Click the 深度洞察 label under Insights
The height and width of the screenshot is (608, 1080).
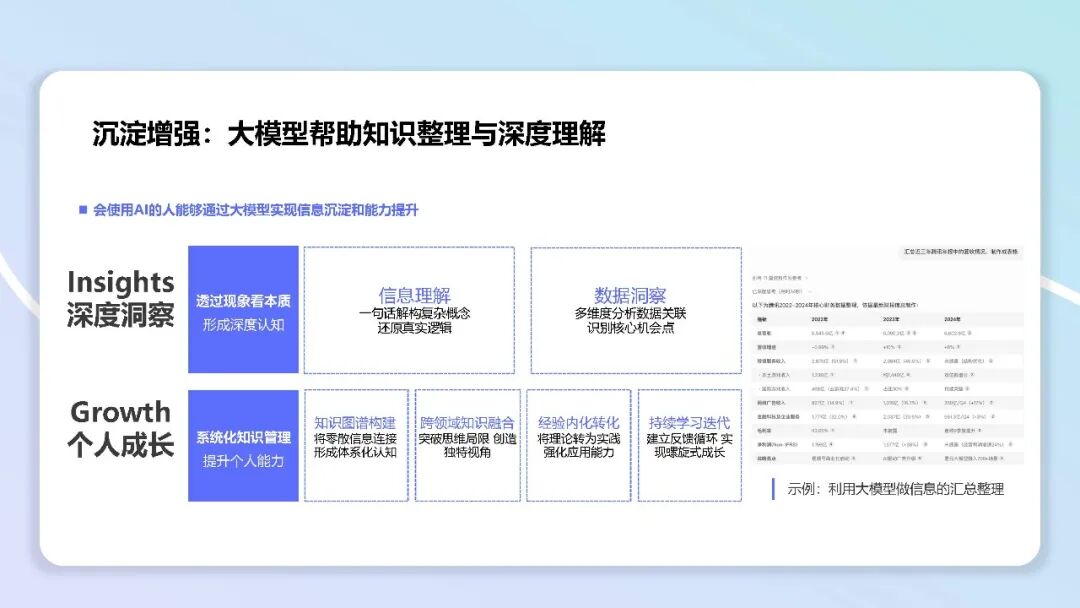[121, 315]
